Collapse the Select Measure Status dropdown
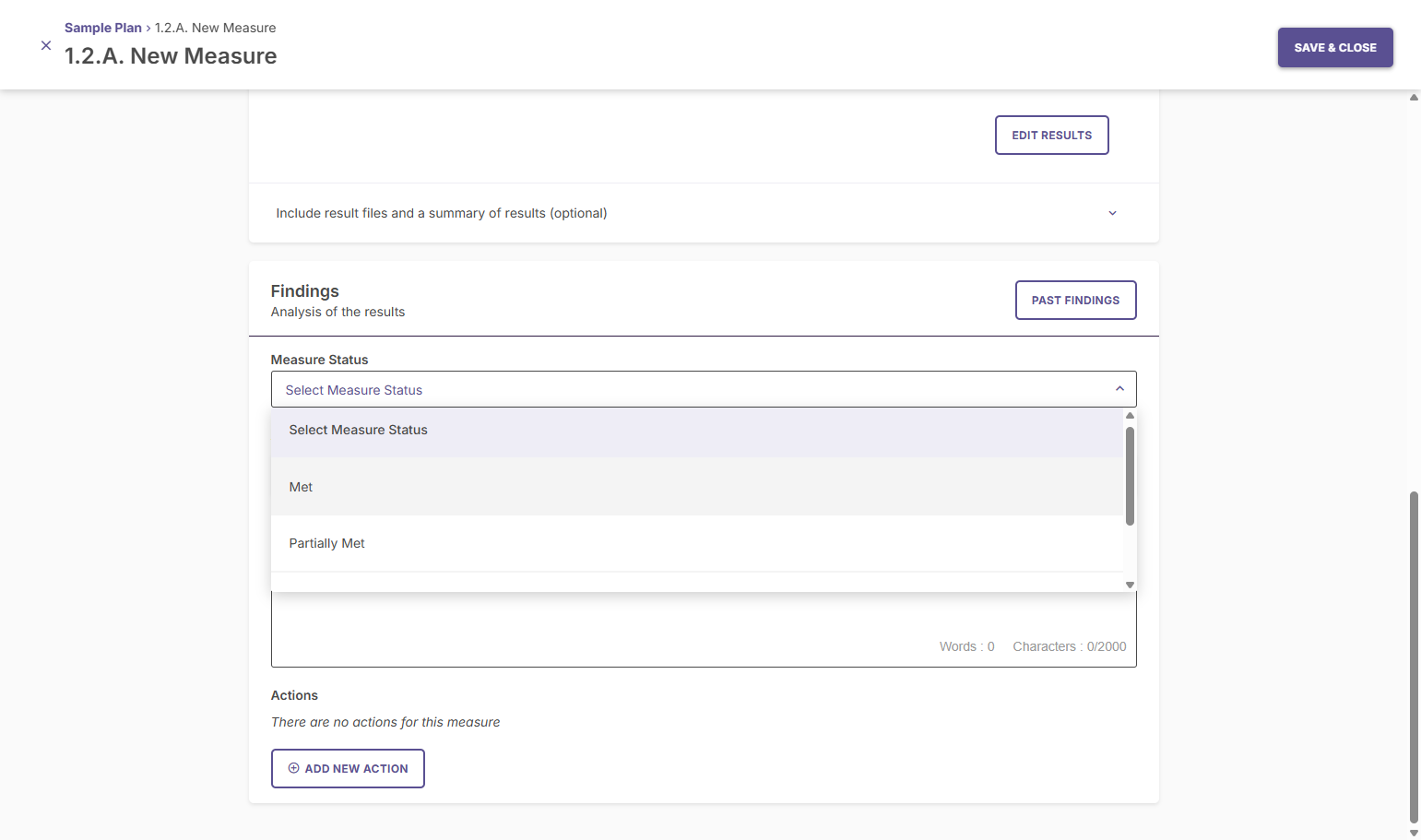 (x=1119, y=389)
